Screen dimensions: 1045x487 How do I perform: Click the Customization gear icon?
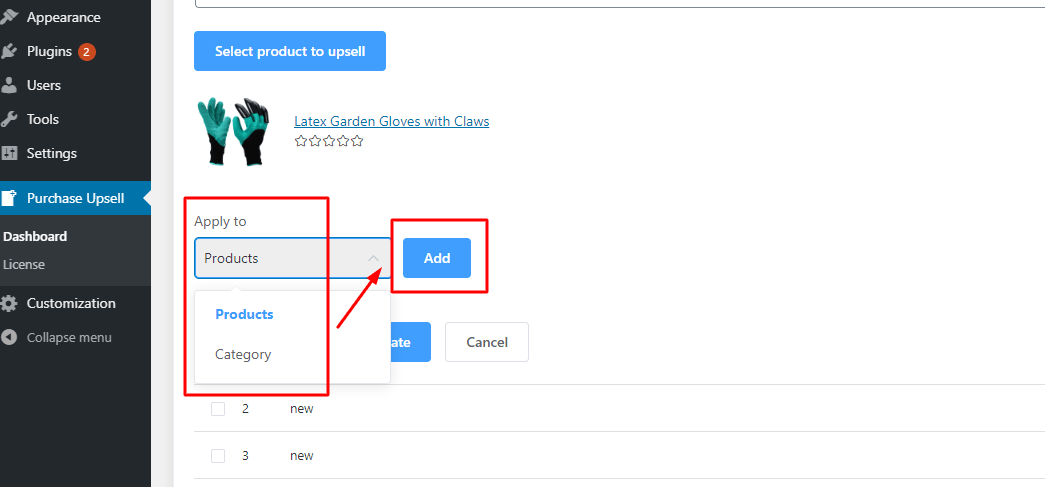pyautogui.click(x=10, y=303)
